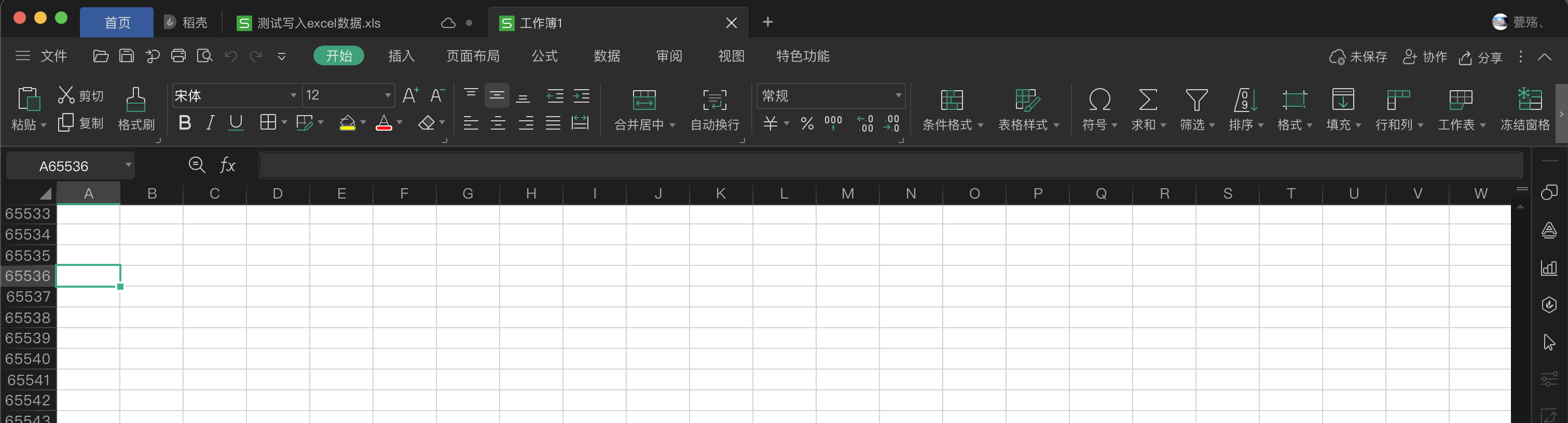Viewport: 1568px width, 423px height.
Task: Click the Conditional Format (条件格式) icon
Action: tap(952, 100)
